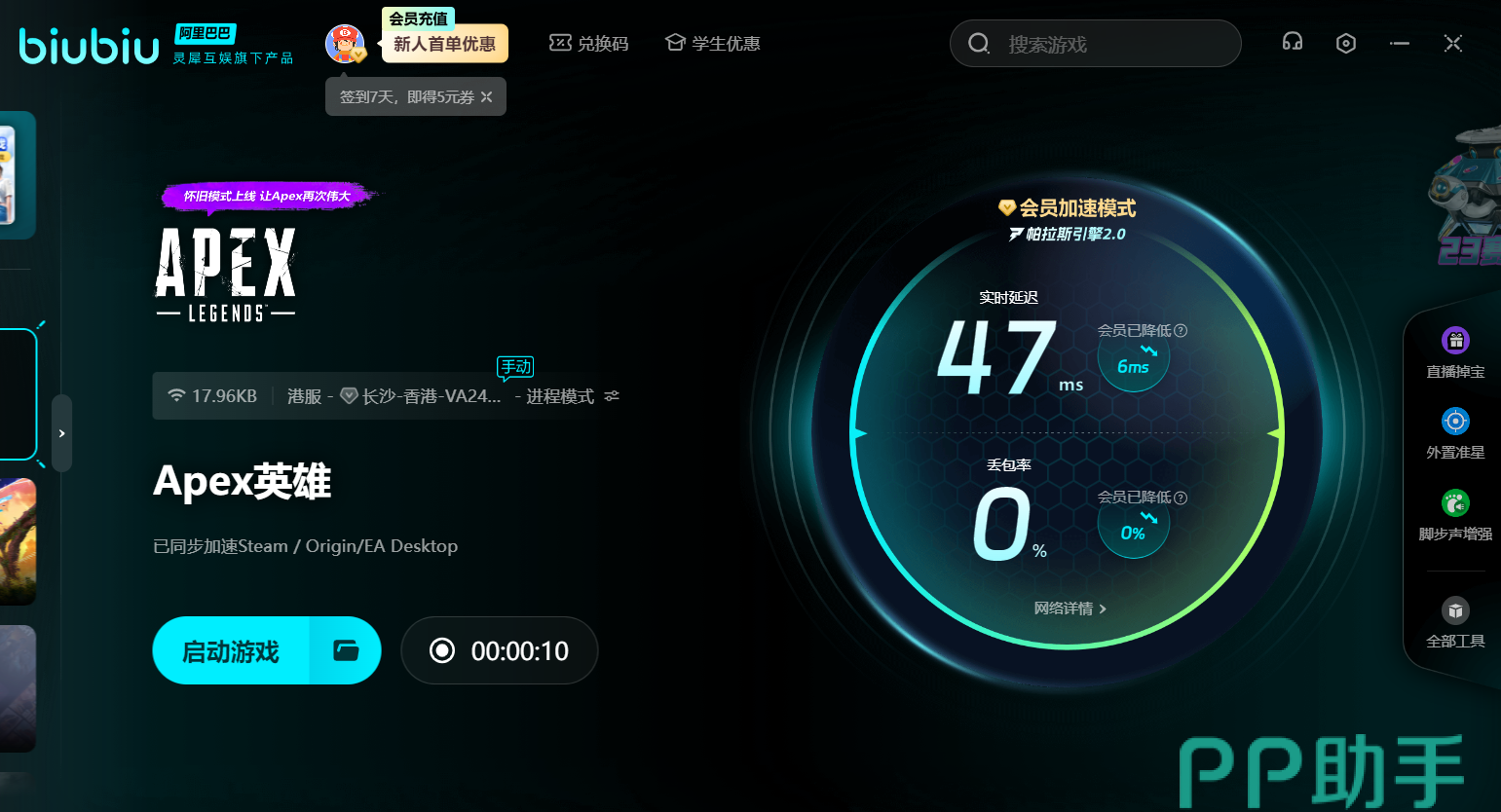Image resolution: width=1501 pixels, height=812 pixels.
Task: Open the 兑换码 redeem code menu
Action: click(x=589, y=44)
